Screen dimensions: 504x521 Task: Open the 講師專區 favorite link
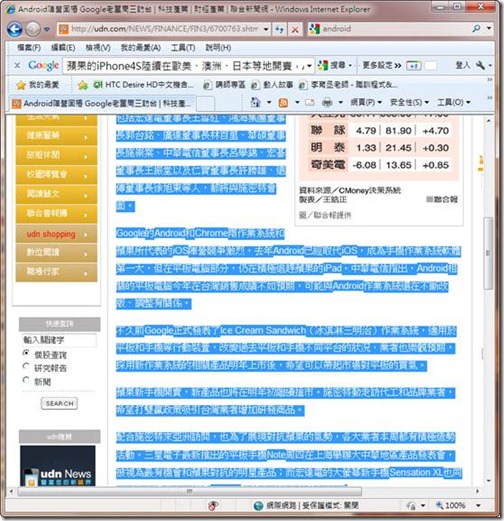pos(225,85)
